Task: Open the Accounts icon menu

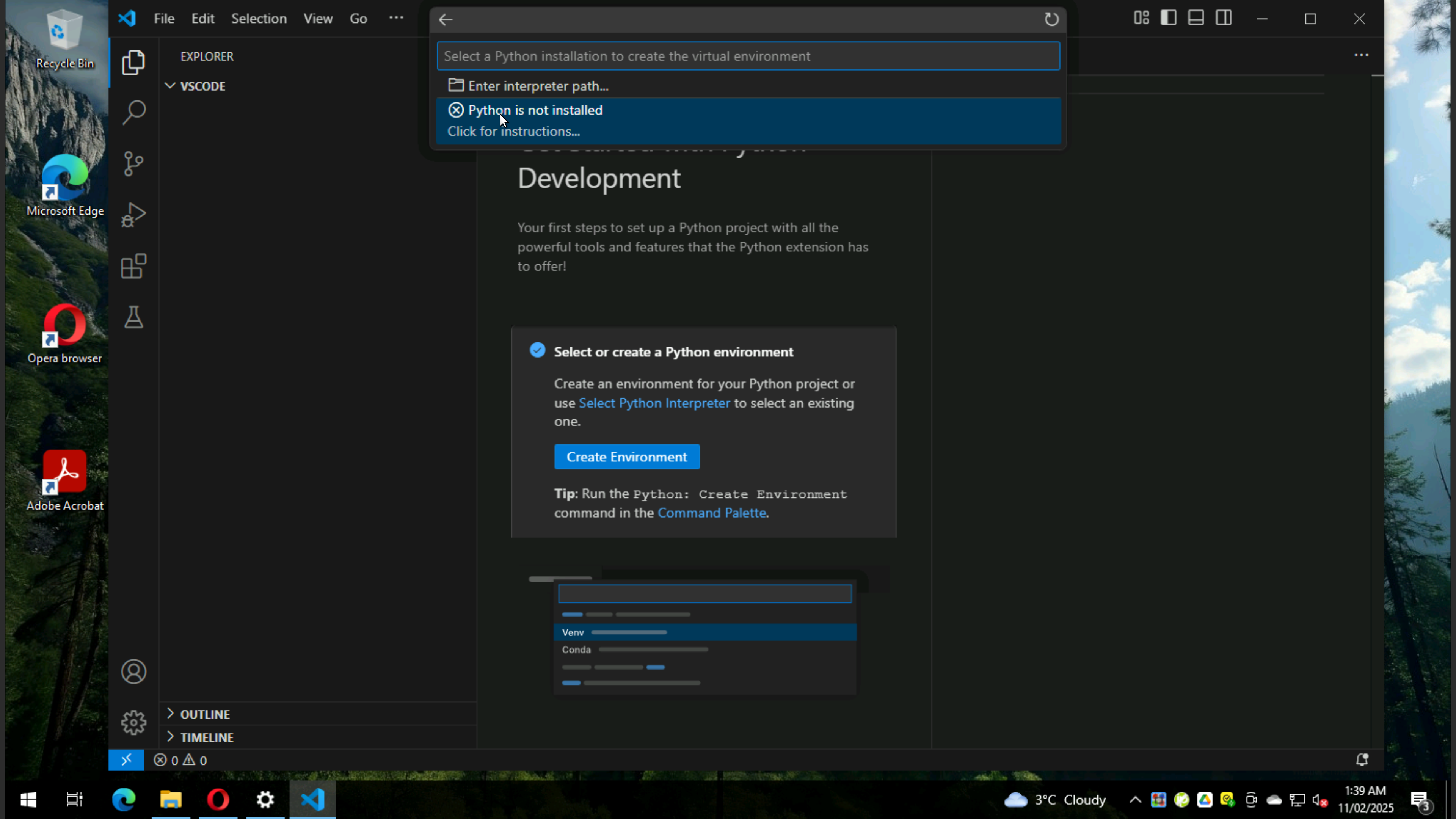Action: pos(134,672)
